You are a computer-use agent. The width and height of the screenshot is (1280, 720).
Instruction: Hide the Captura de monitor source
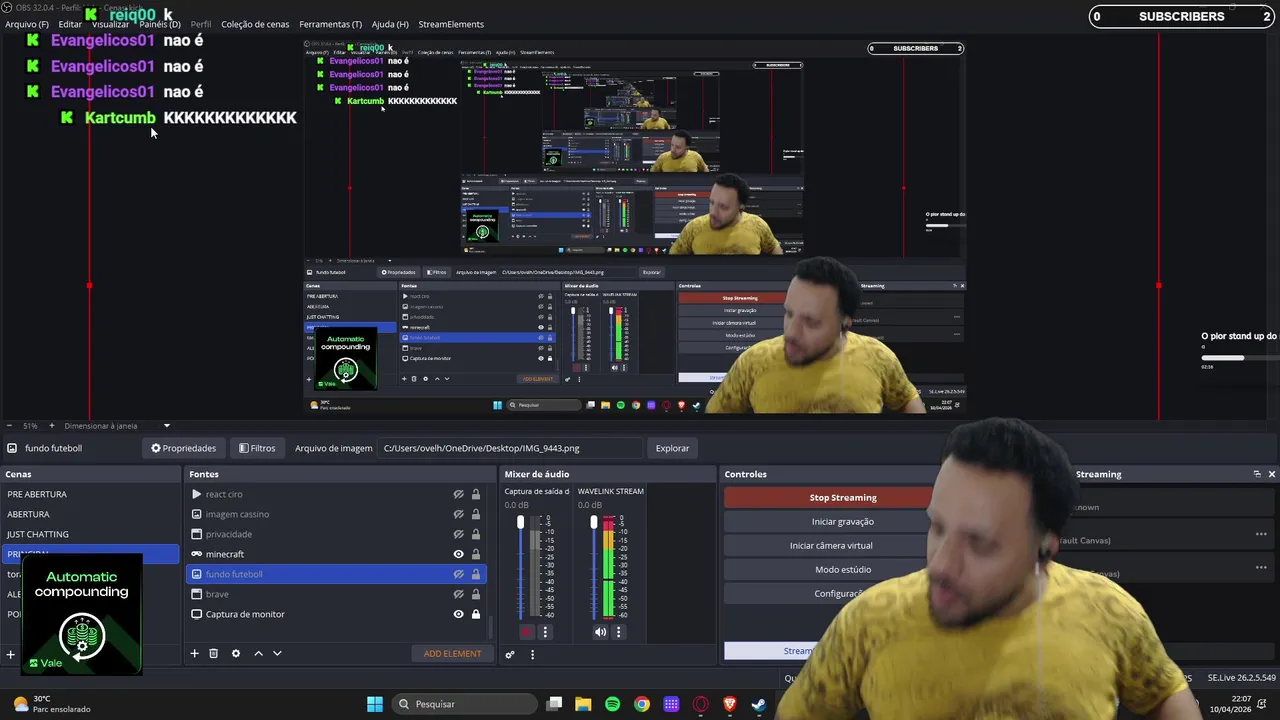click(x=459, y=614)
